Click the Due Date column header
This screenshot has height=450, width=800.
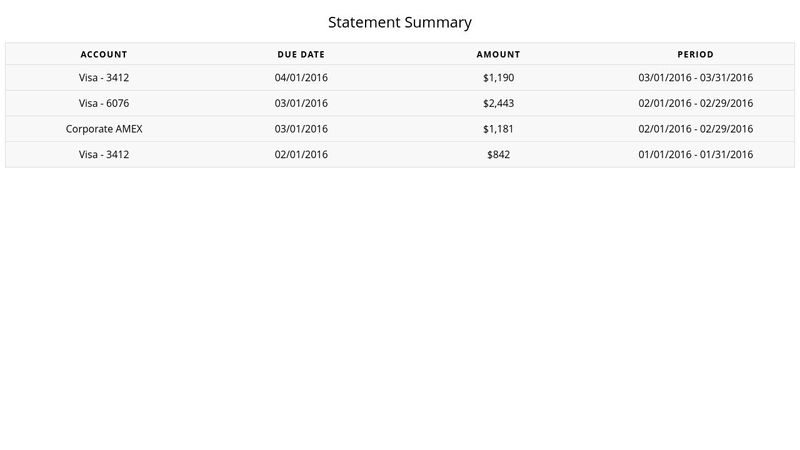(301, 54)
